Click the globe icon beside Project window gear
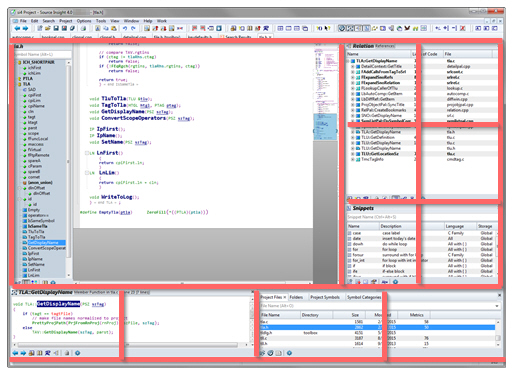 click(271, 353)
